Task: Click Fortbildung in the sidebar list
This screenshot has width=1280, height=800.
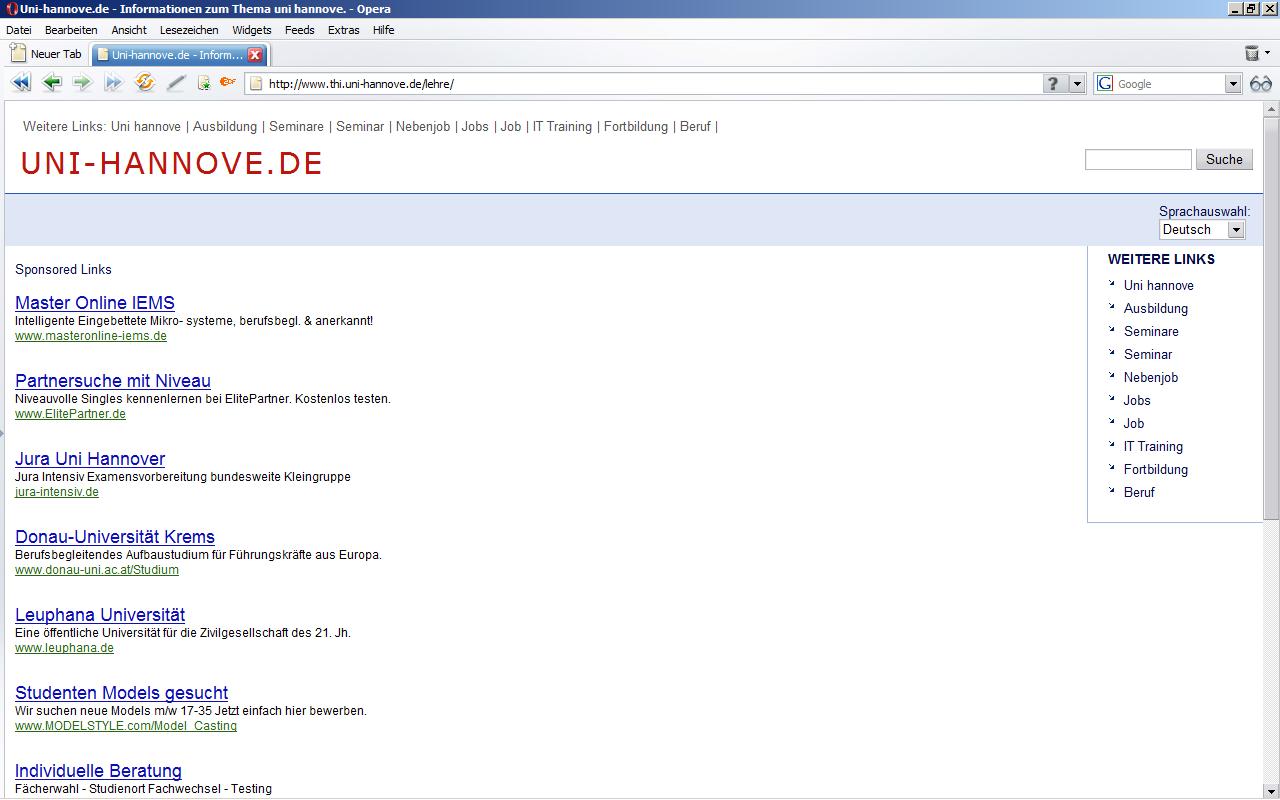Action: (1156, 470)
